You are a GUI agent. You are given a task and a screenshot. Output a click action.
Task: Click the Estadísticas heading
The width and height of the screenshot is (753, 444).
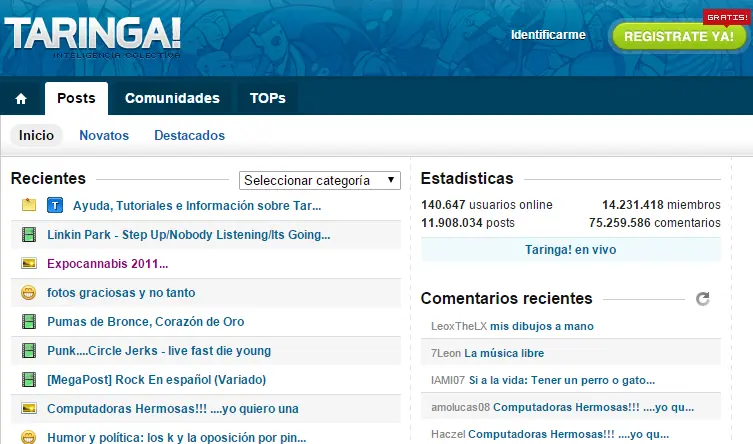pos(467,179)
